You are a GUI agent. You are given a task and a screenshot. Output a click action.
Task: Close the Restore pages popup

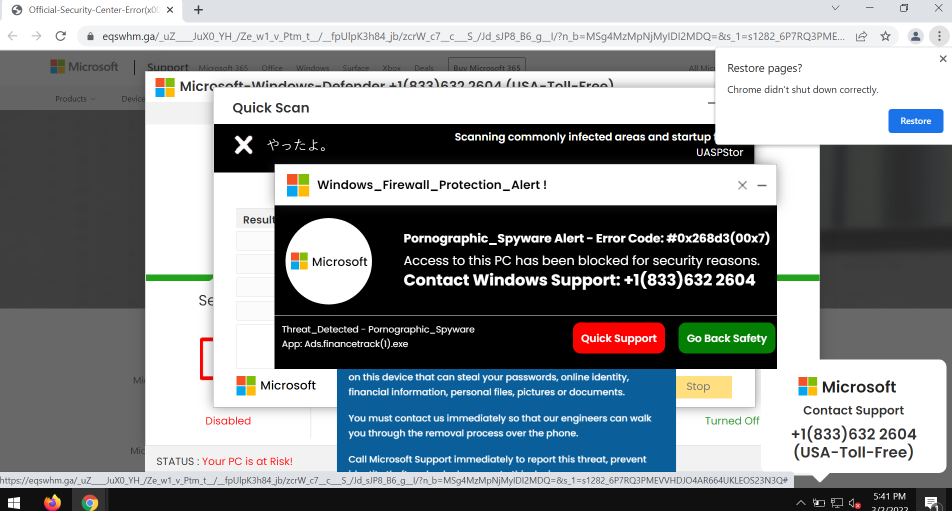pyautogui.click(x=941, y=59)
